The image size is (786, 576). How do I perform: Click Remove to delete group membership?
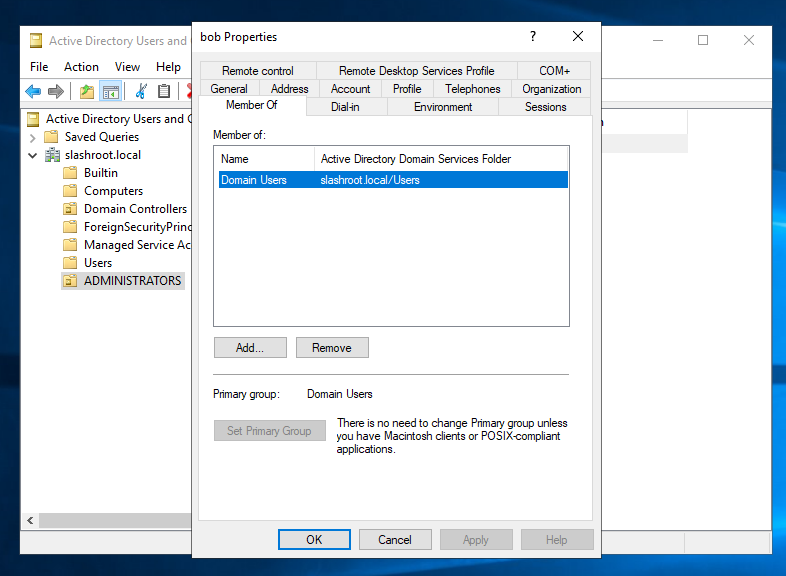332,348
